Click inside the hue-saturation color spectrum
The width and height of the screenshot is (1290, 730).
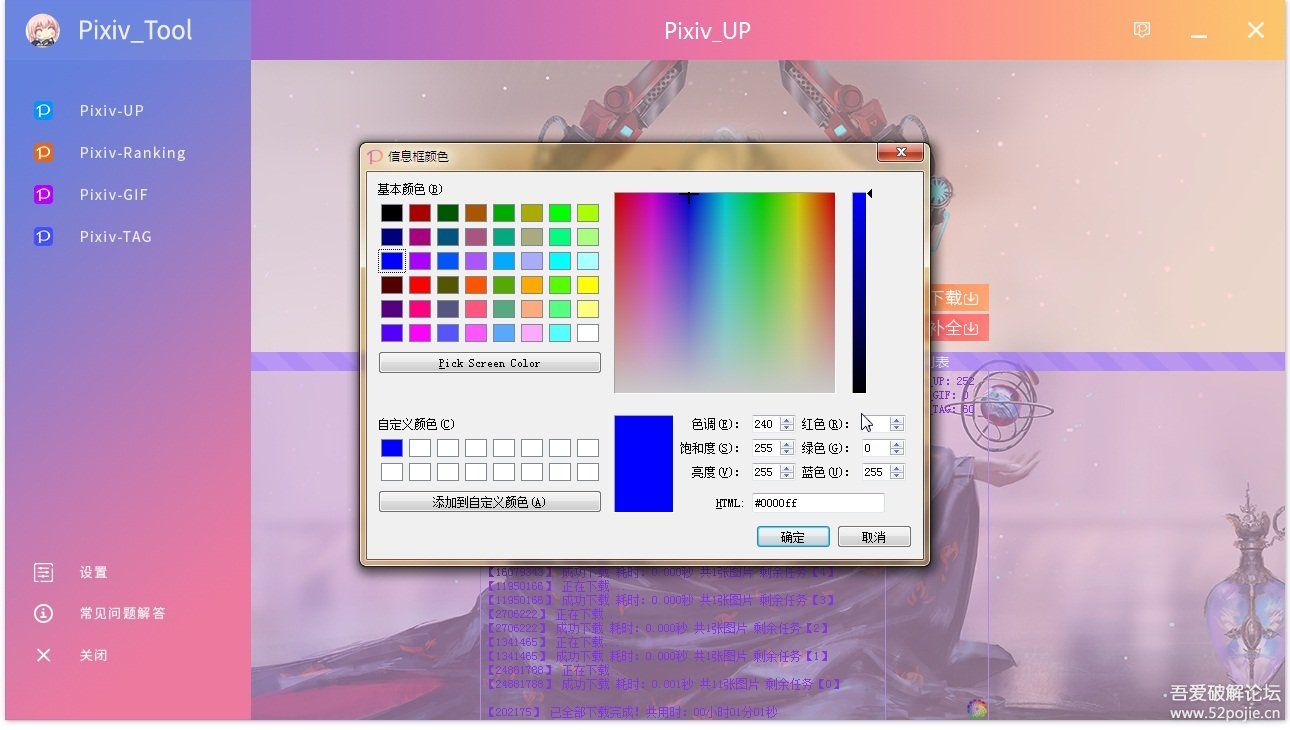(x=724, y=292)
